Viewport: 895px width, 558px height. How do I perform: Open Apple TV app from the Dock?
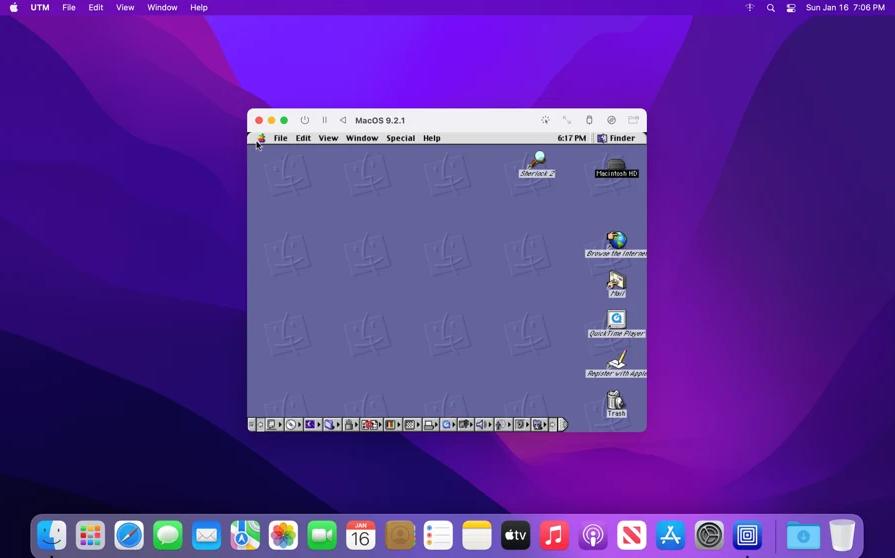tap(515, 536)
